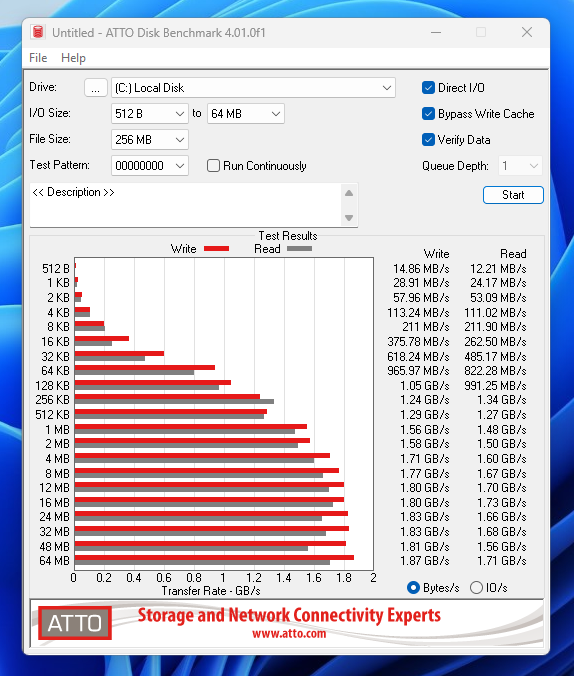574x676 pixels.
Task: Click the Start benchmark button
Action: coord(513,195)
